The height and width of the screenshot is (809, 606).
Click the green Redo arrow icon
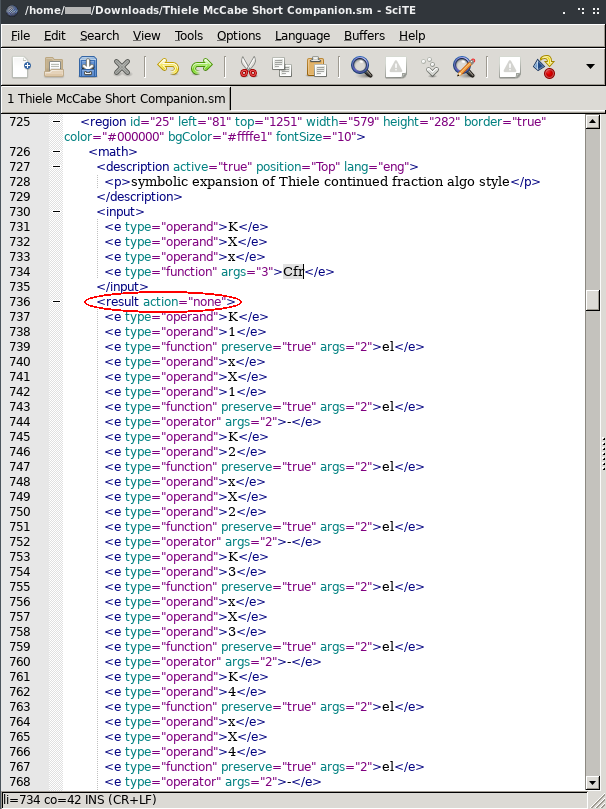click(201, 67)
